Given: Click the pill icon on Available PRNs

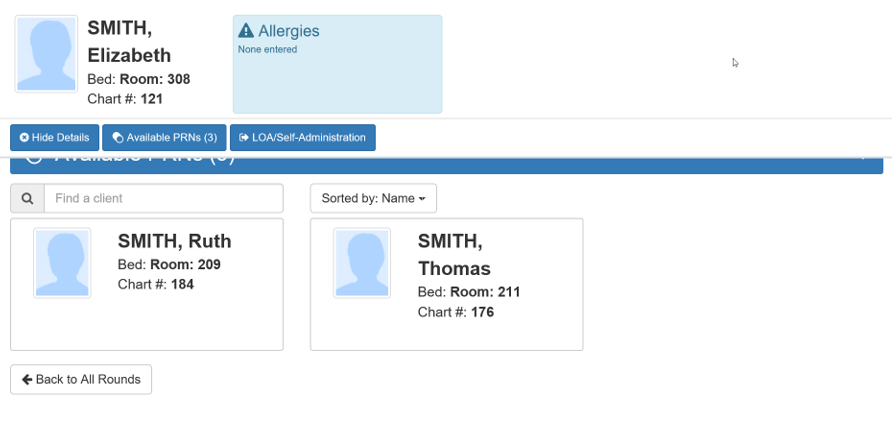Looking at the screenshot, I should point(118,138).
